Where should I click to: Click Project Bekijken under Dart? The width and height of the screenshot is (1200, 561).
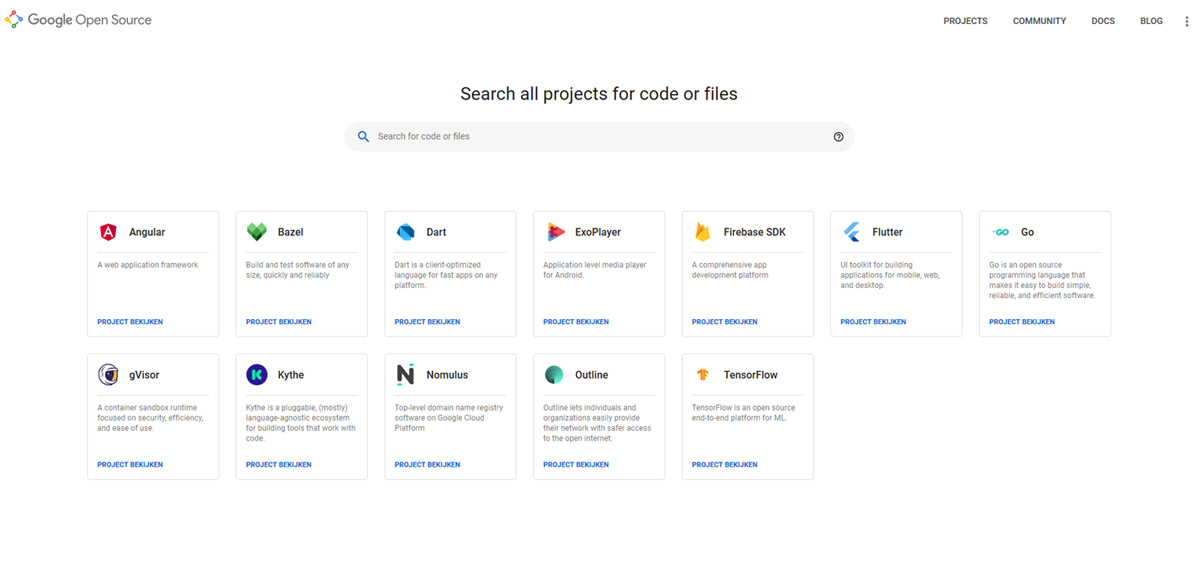(x=427, y=322)
